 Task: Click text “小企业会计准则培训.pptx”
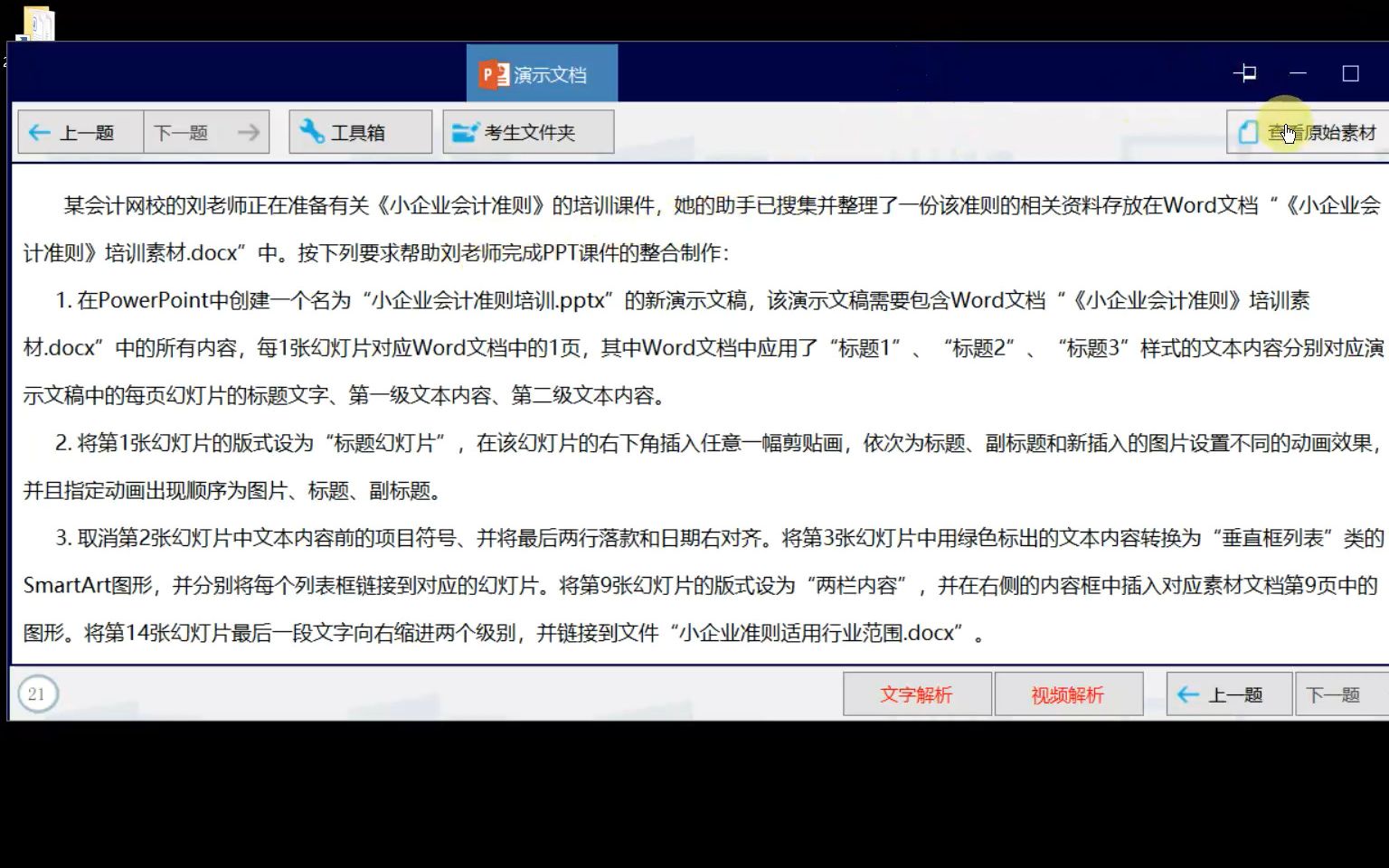pyautogui.click(x=488, y=300)
